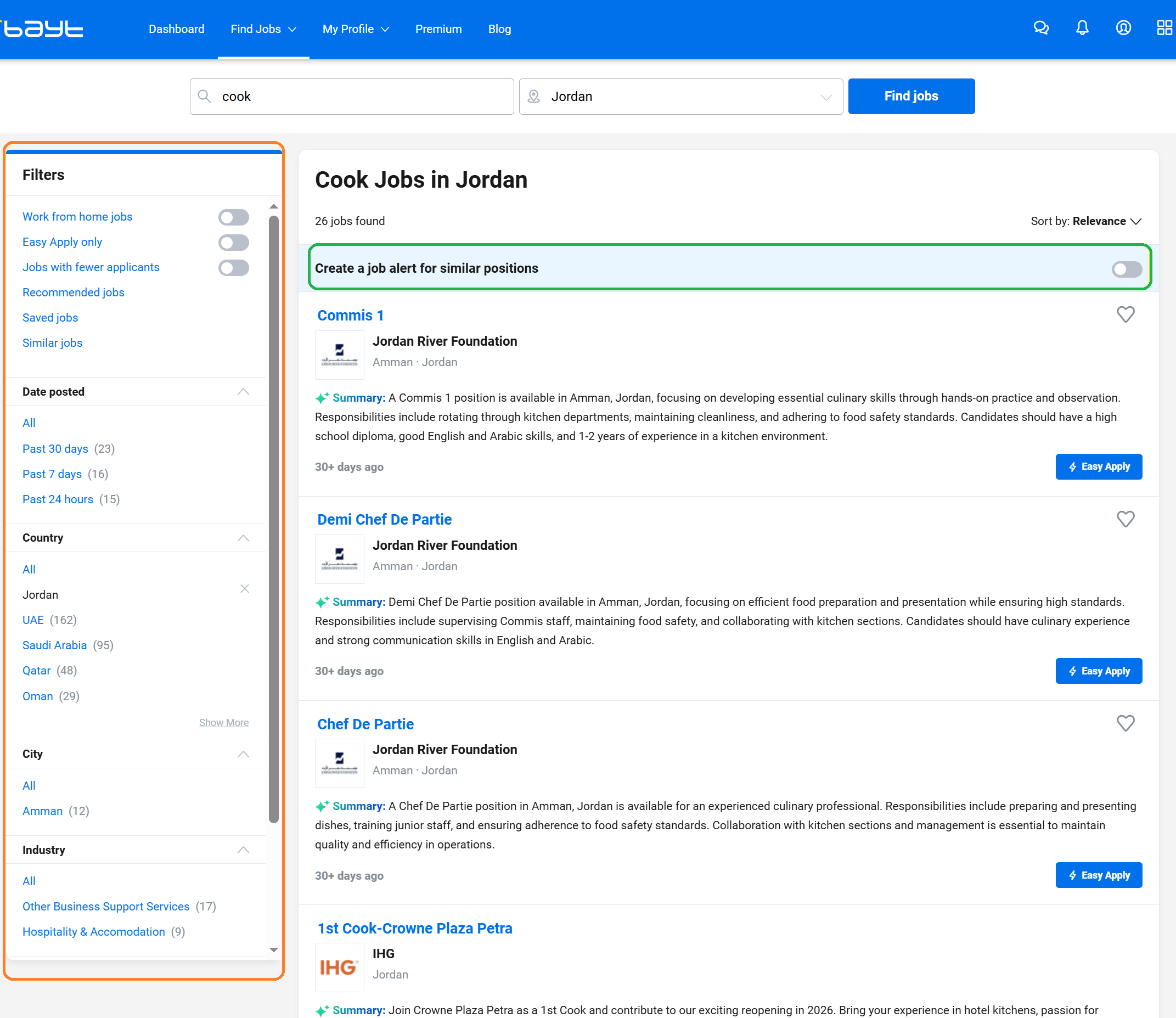Click the cook keyword search field
The height and width of the screenshot is (1018, 1176).
tap(352, 96)
